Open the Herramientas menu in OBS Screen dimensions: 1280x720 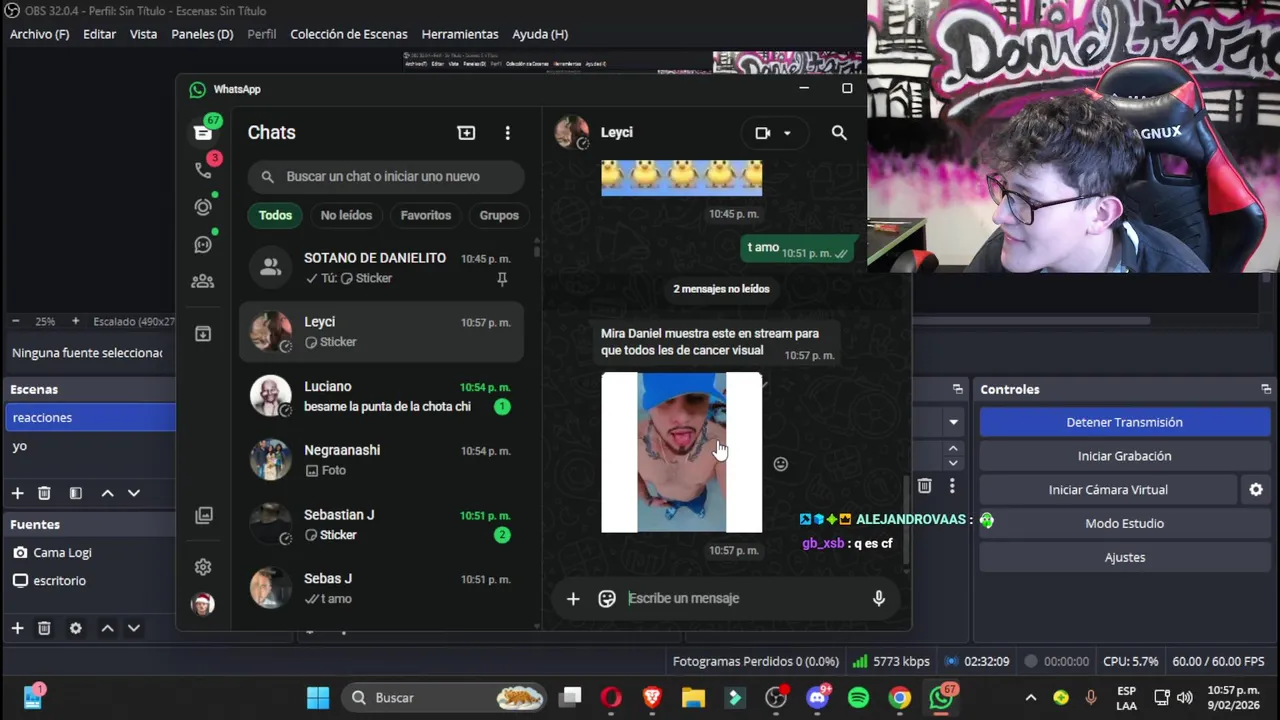point(460,34)
